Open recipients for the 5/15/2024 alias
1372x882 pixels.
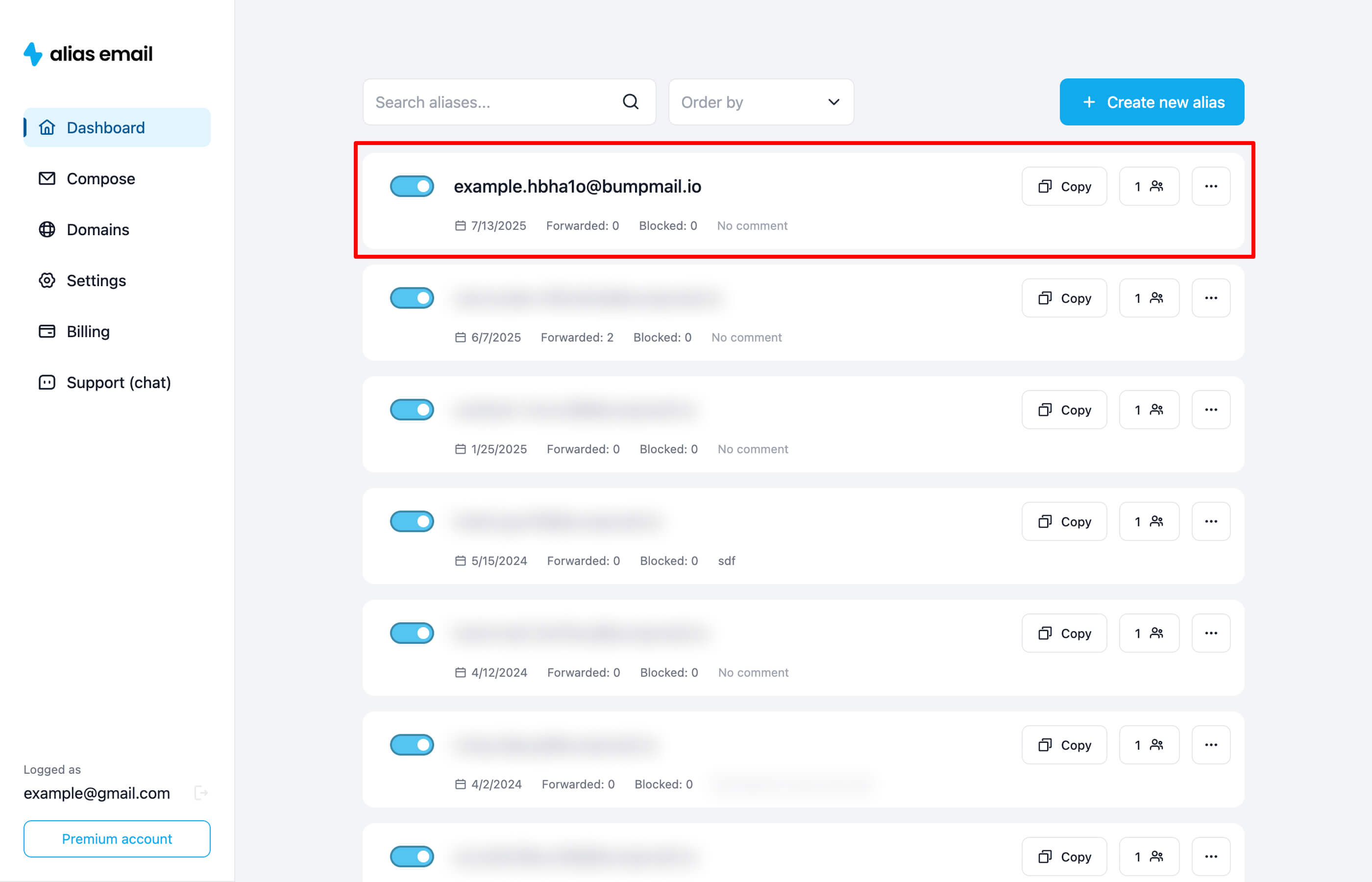[x=1149, y=521]
